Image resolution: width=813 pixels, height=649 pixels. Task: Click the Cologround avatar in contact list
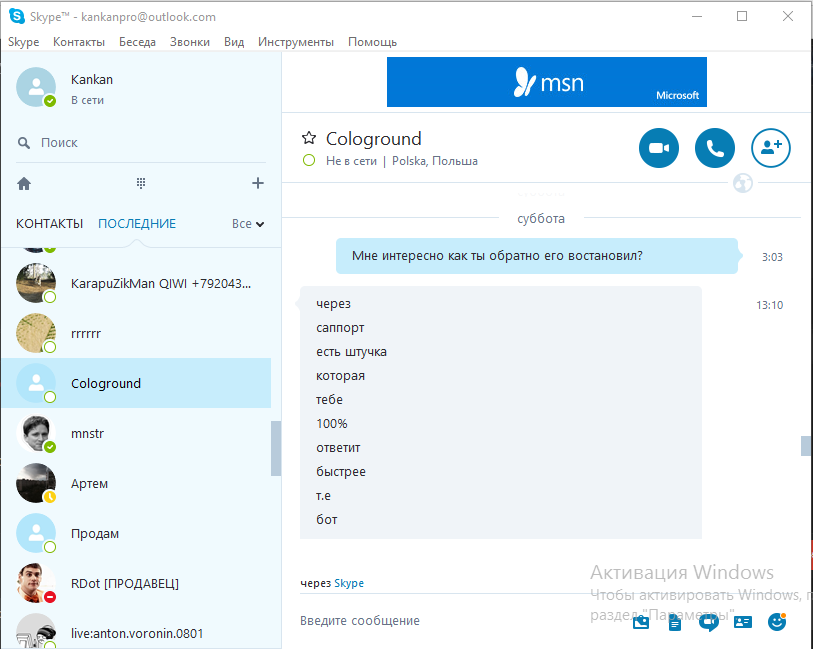36,383
